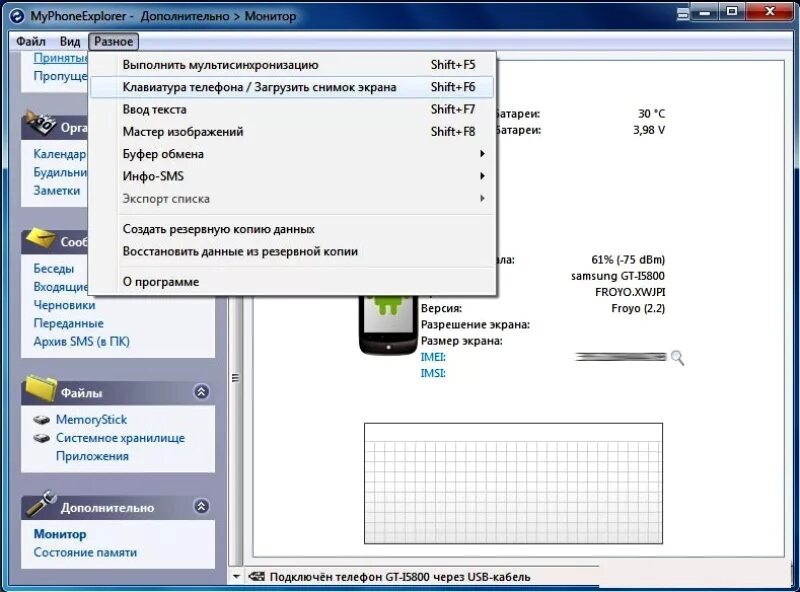800x592 pixels.
Task: Open Переданные messages folder
Action: [x=68, y=324]
